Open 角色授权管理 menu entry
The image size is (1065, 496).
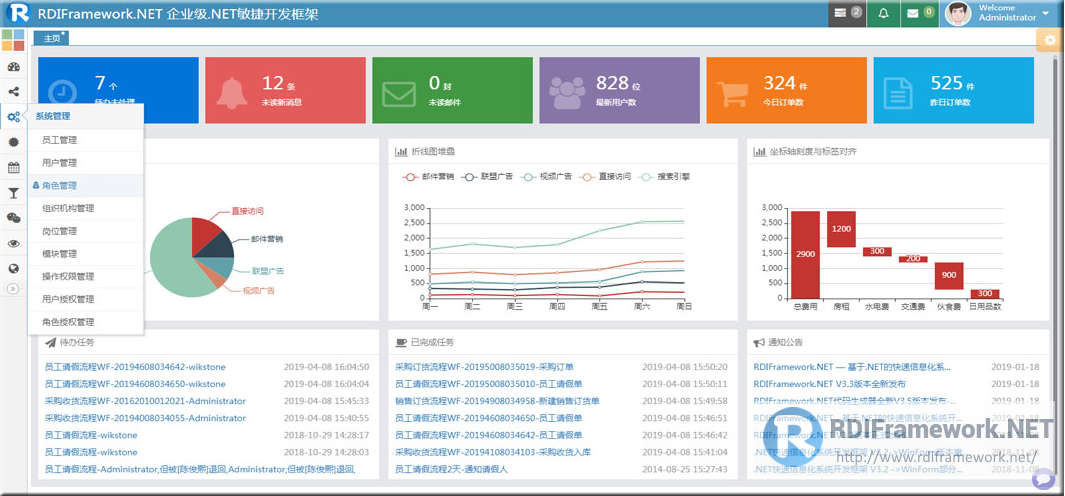(86, 322)
